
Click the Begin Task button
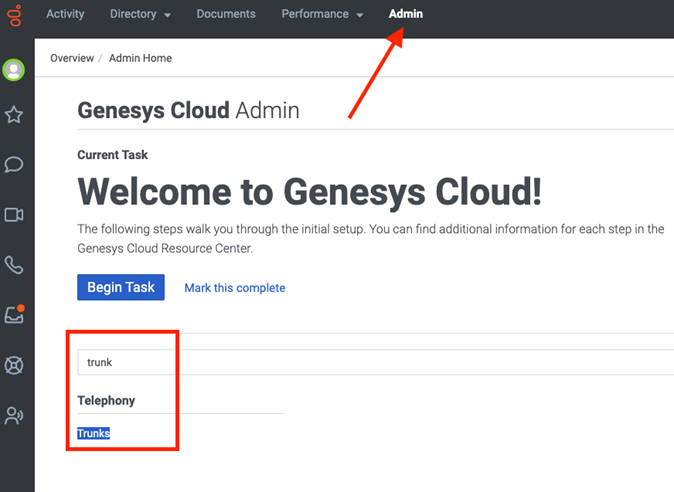[x=121, y=287]
